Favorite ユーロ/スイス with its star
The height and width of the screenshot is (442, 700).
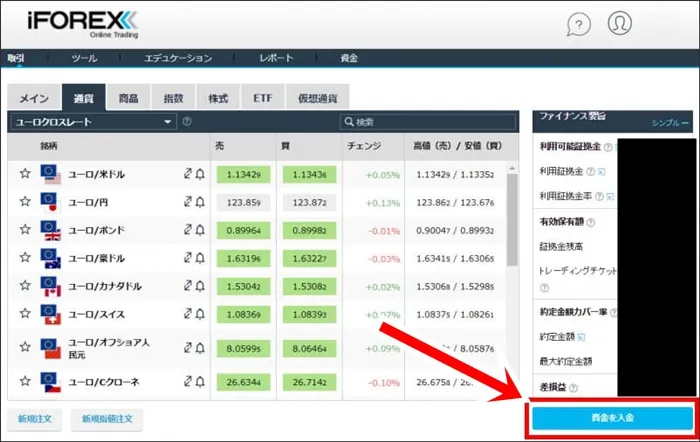pyautogui.click(x=25, y=314)
